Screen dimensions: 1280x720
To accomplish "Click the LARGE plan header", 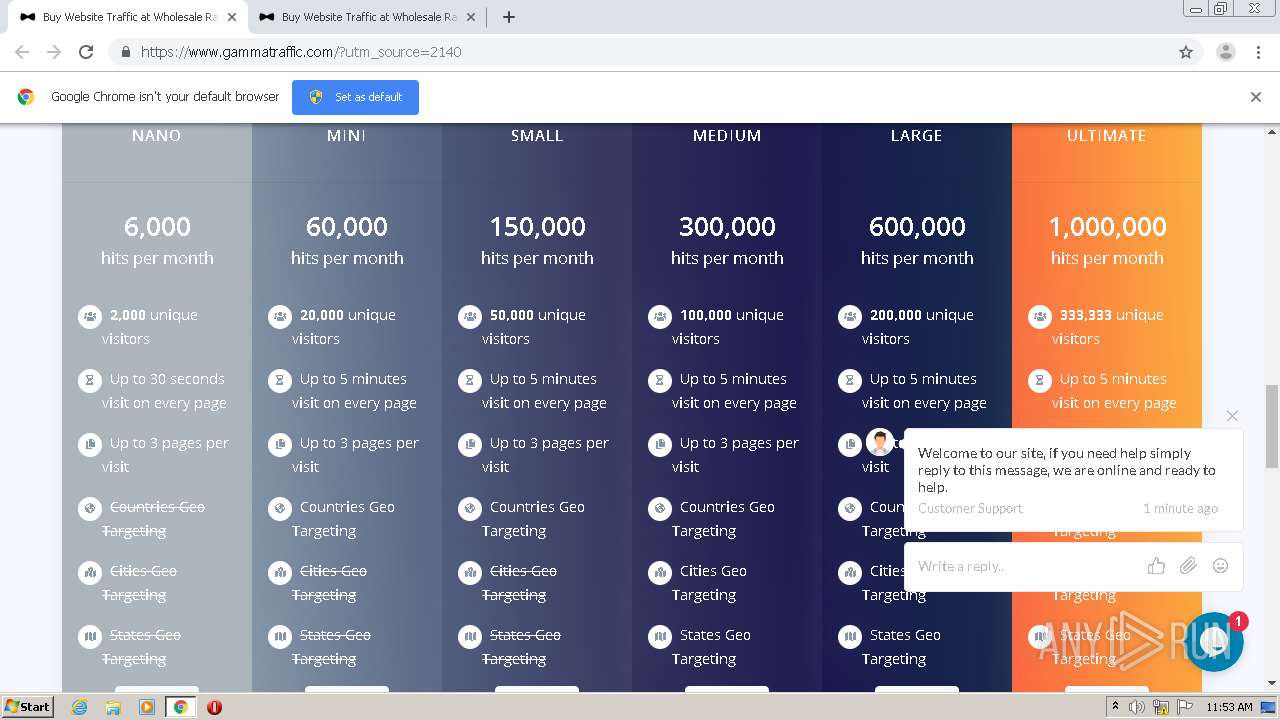I will pos(917,135).
